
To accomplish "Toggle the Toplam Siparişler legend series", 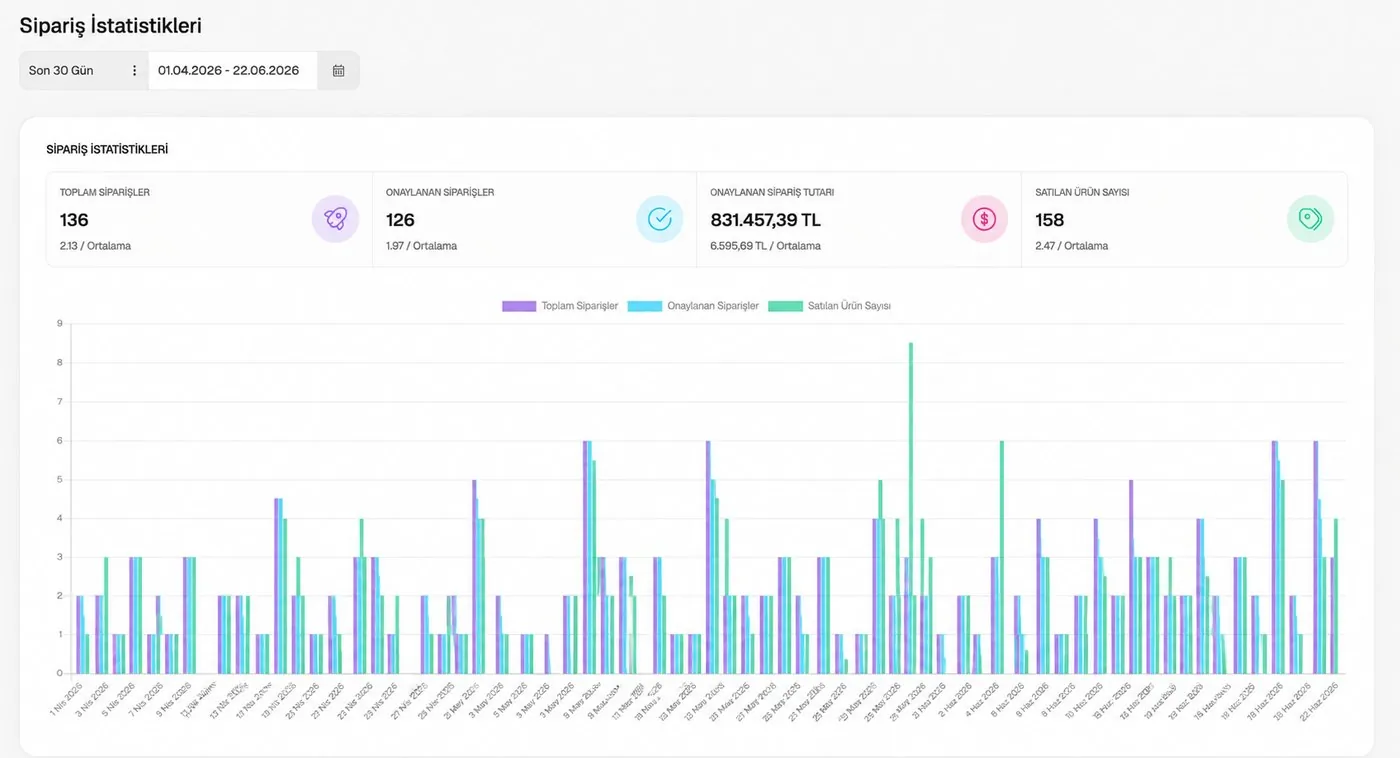I will 560,306.
